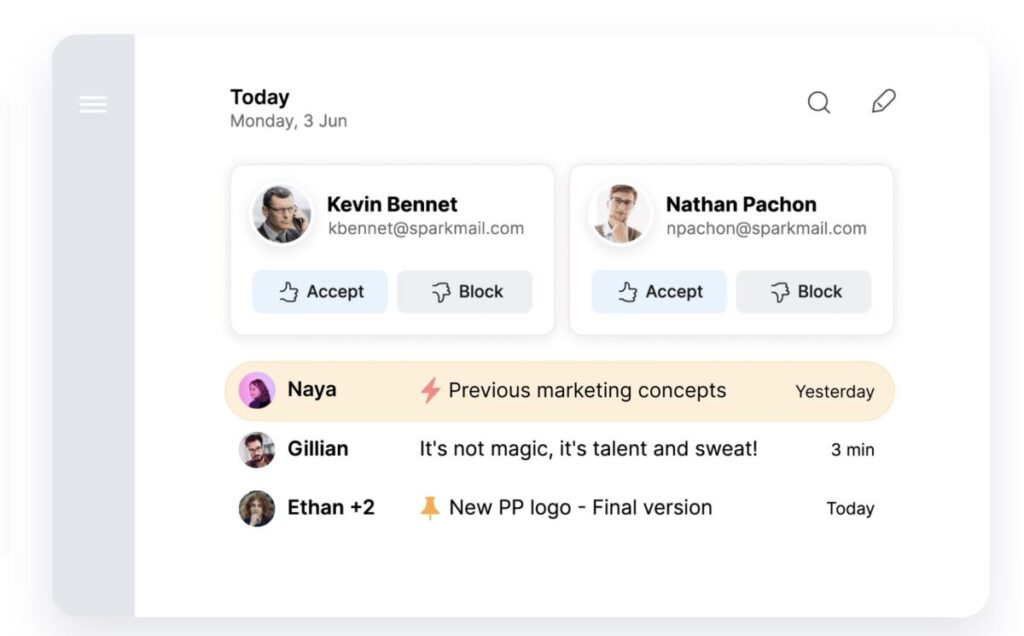This screenshot has height=636, width=1024.
Task: Click the orange pin icon
Action: click(430, 507)
